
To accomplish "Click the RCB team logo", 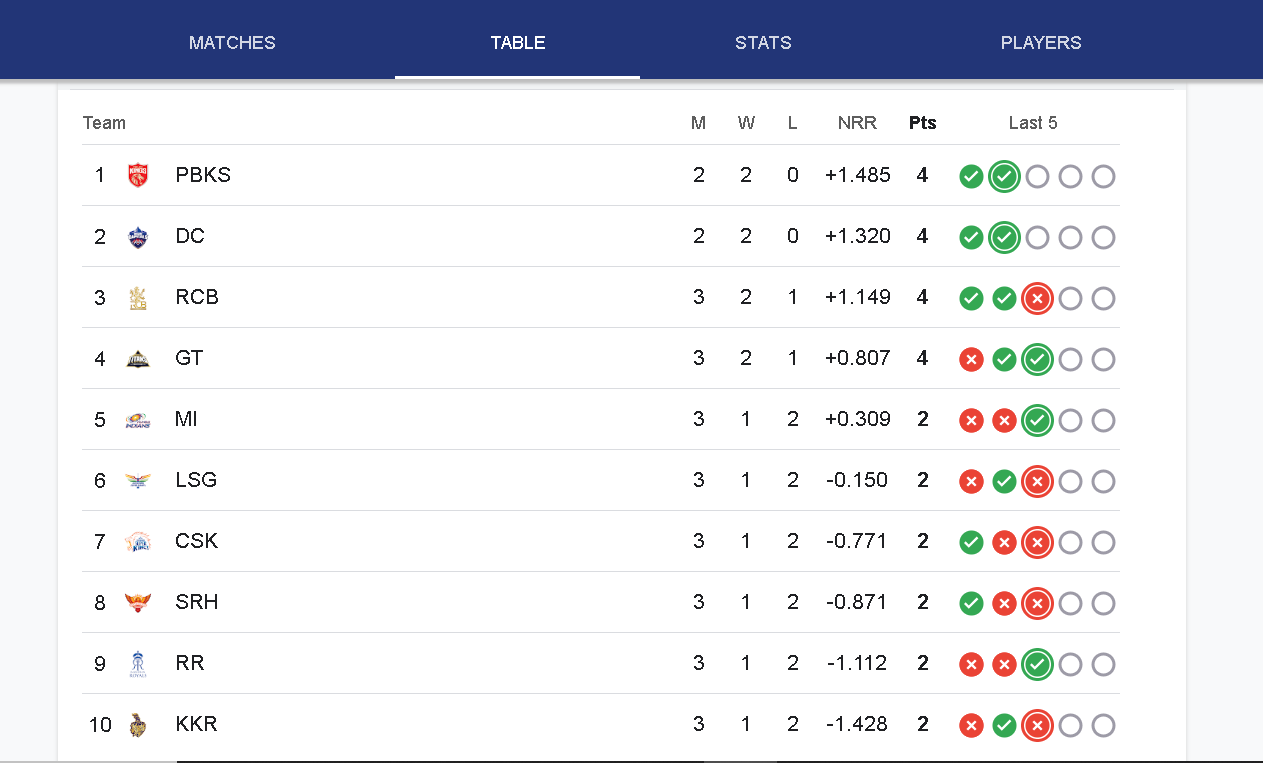I will [138, 298].
